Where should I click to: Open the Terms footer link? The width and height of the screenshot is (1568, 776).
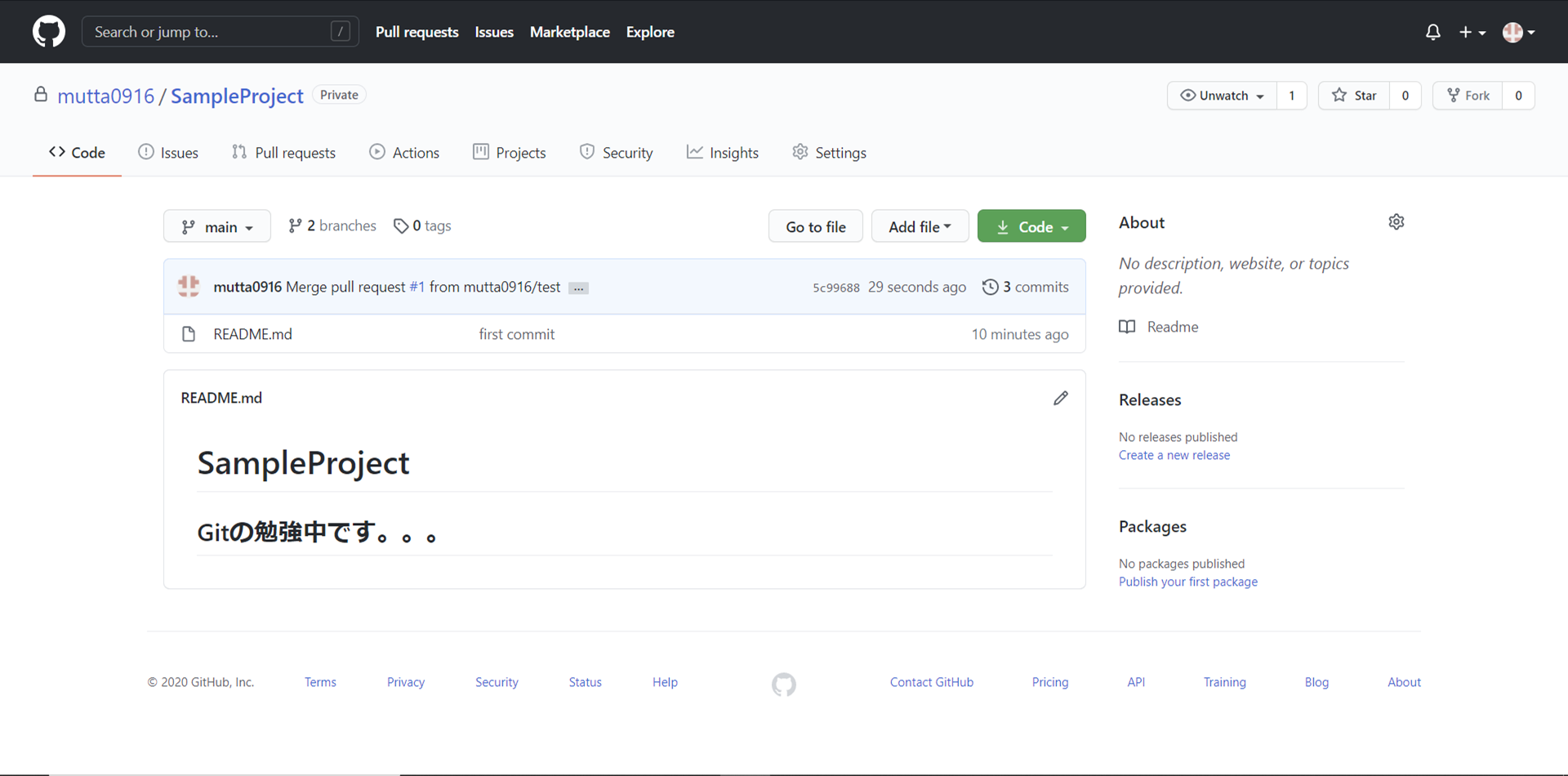coord(320,682)
